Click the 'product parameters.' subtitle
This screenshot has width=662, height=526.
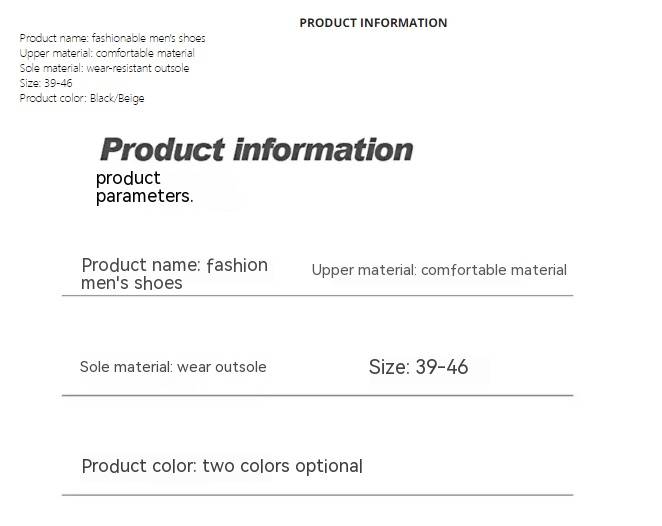pos(144,187)
